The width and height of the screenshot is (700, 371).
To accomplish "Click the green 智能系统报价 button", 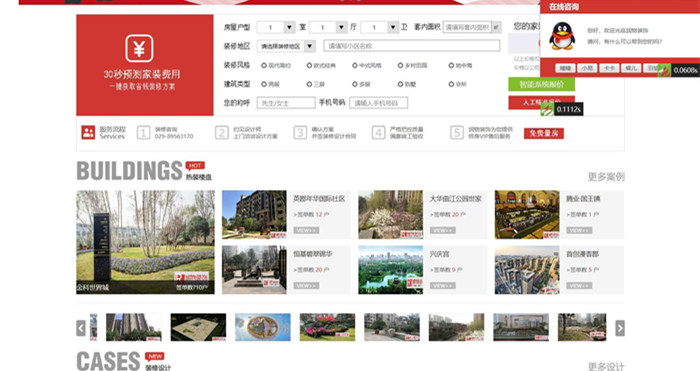I will click(542, 84).
